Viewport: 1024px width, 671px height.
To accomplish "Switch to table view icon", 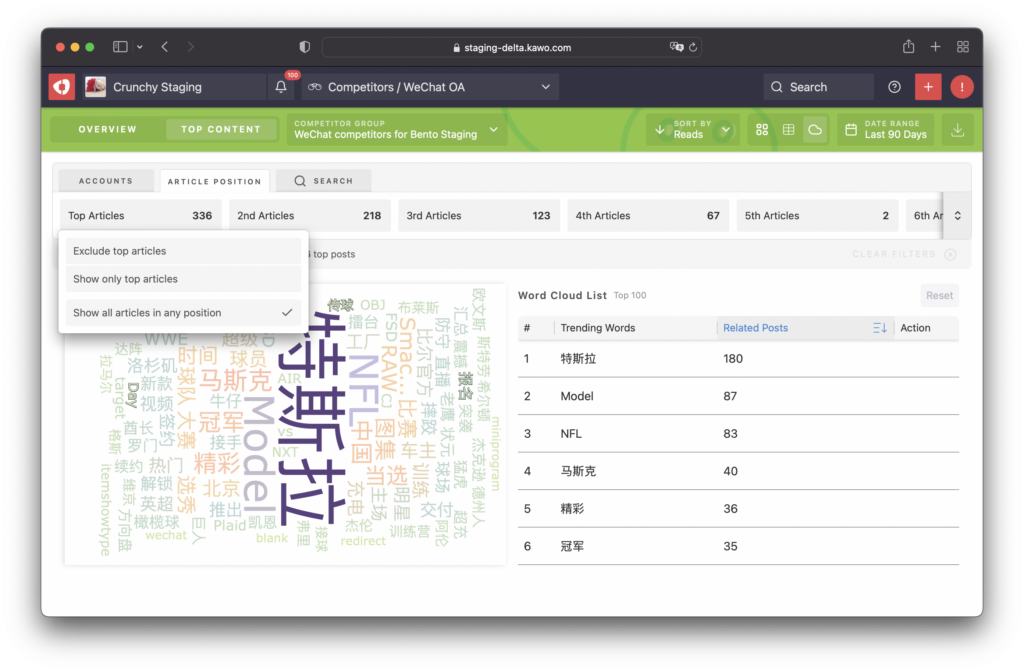I will click(x=788, y=129).
